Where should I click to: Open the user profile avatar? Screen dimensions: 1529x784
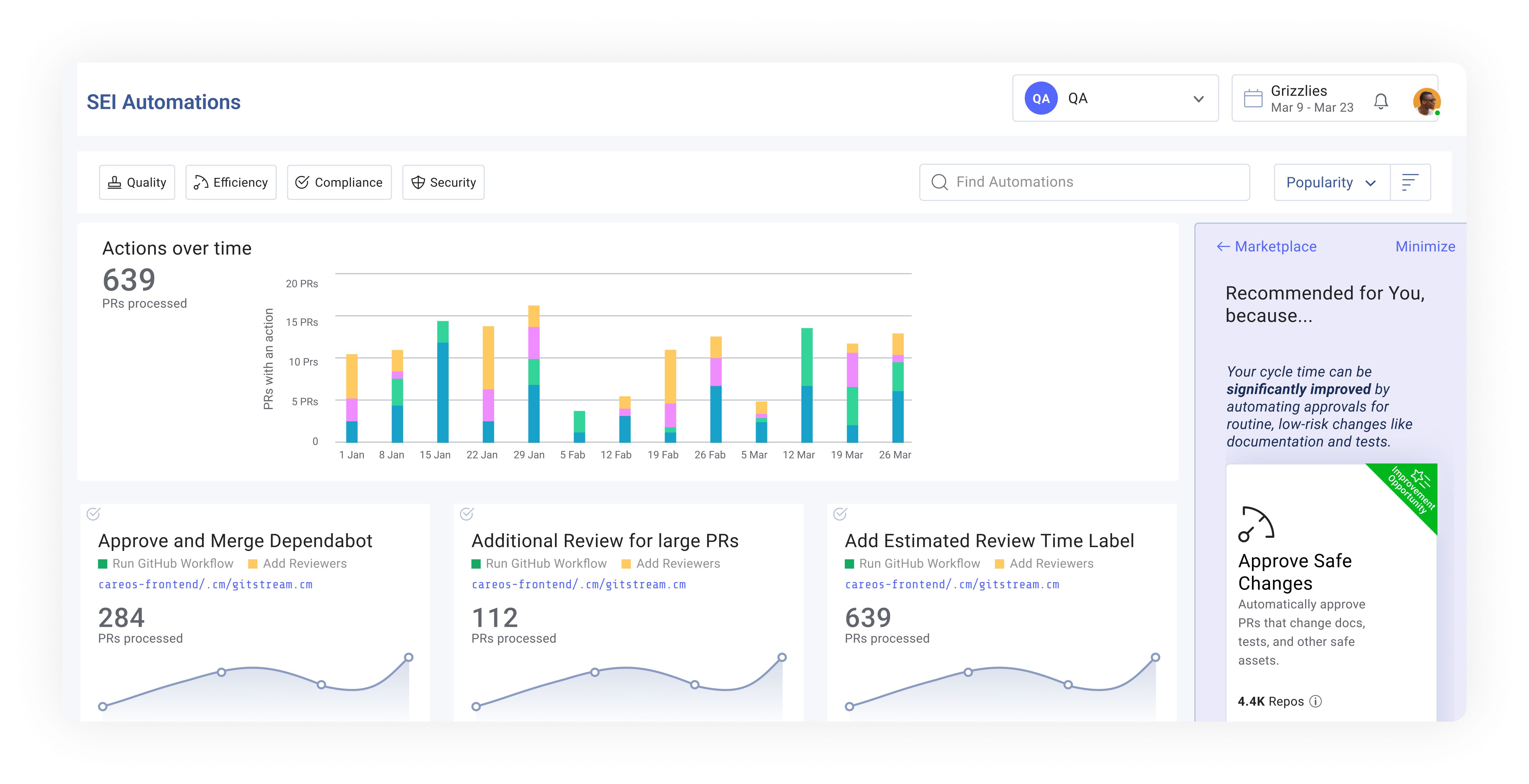tap(1426, 101)
